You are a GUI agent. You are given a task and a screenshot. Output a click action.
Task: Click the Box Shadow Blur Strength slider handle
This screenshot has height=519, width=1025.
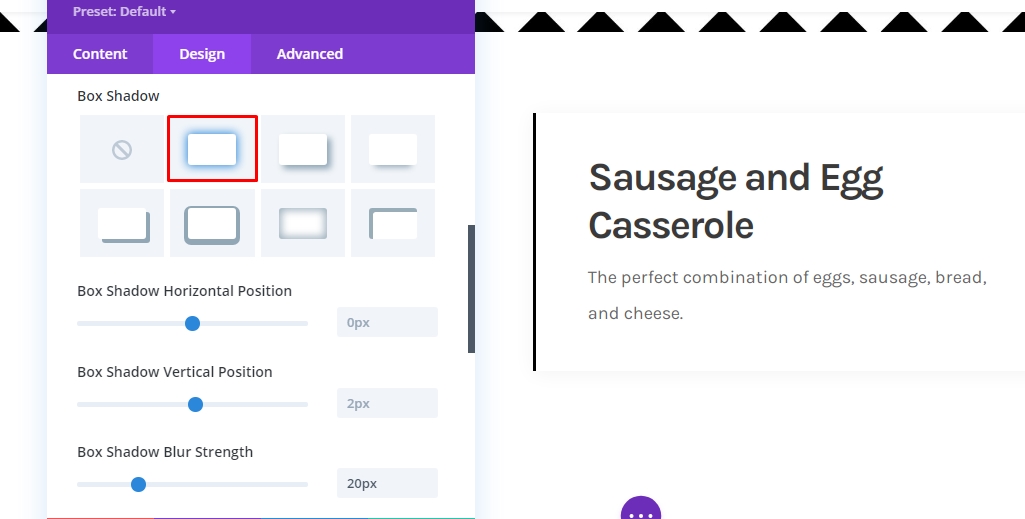coord(138,484)
